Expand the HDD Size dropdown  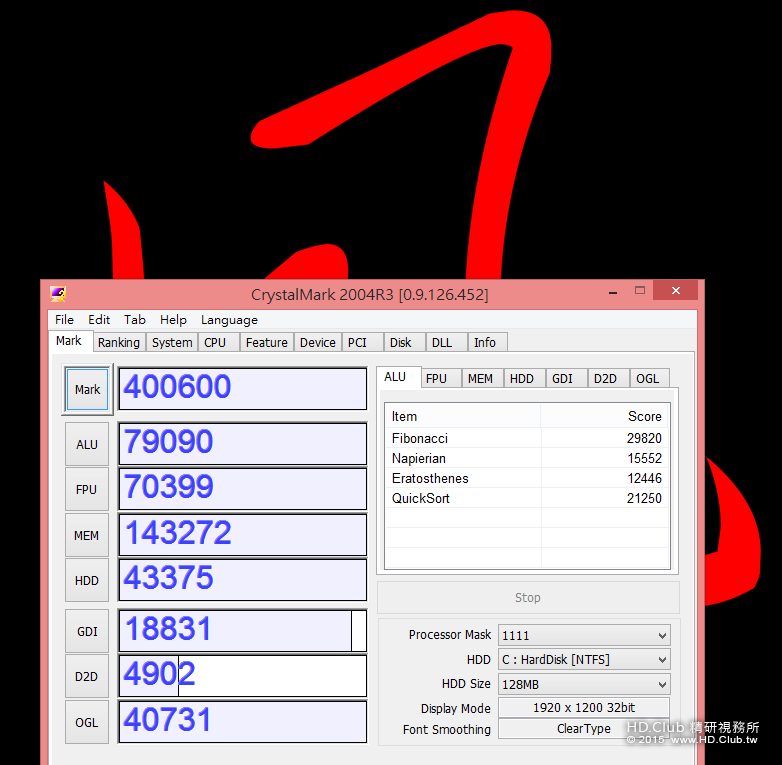pyautogui.click(x=584, y=684)
